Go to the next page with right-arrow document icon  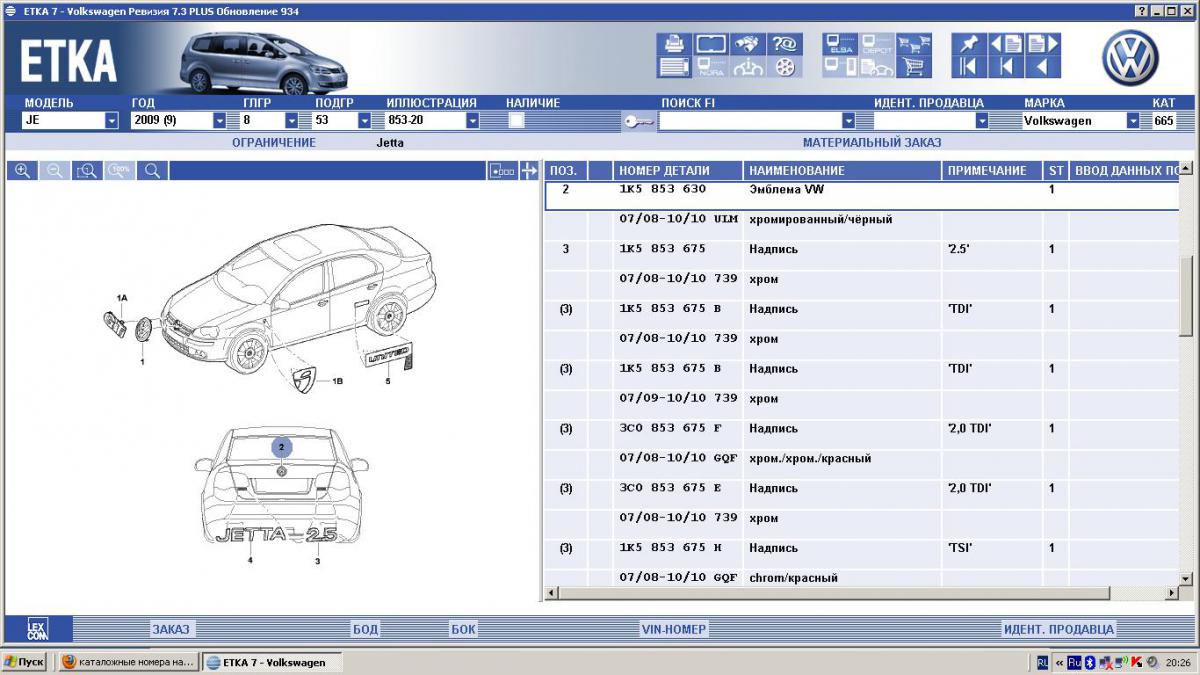(x=1041, y=44)
